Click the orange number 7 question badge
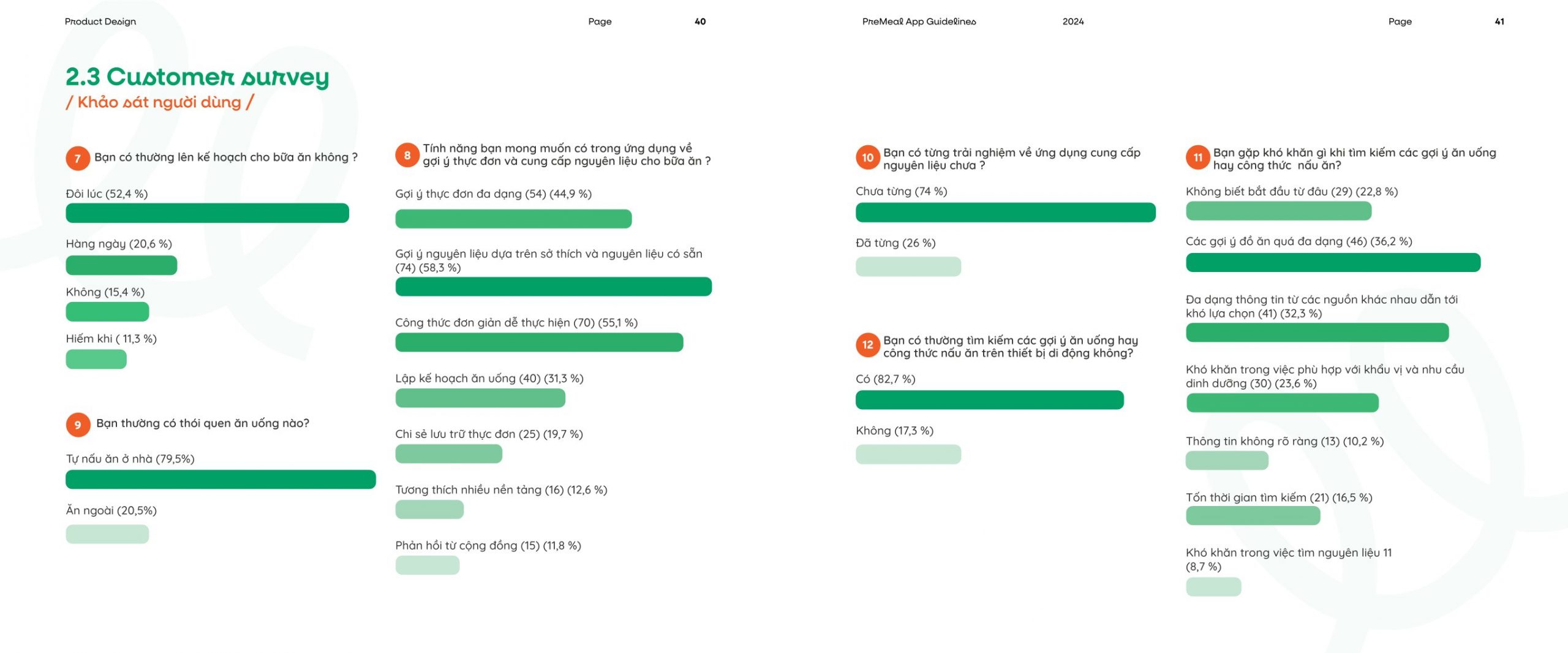1568x653 pixels. [78, 159]
